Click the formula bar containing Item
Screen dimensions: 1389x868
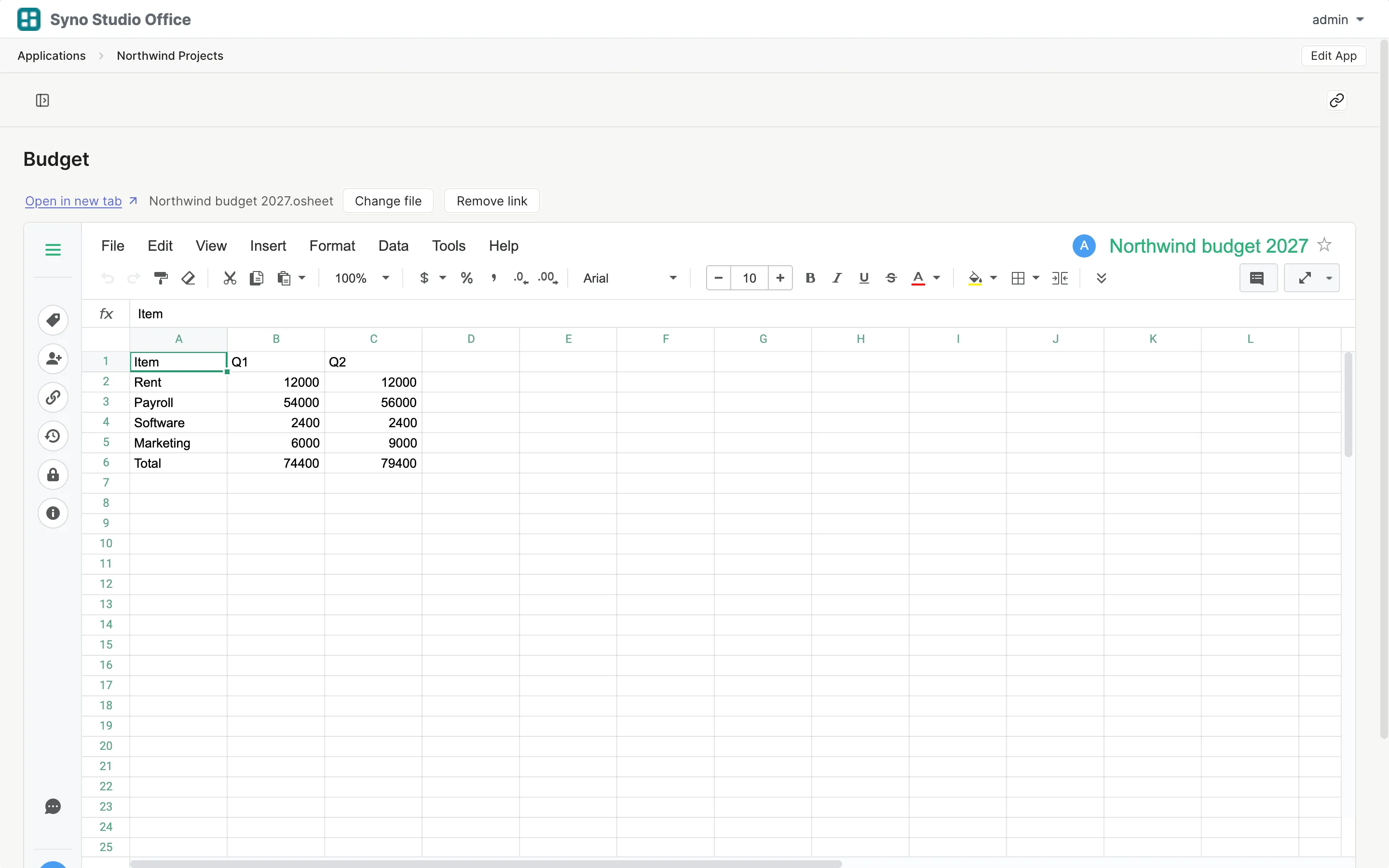point(742,314)
